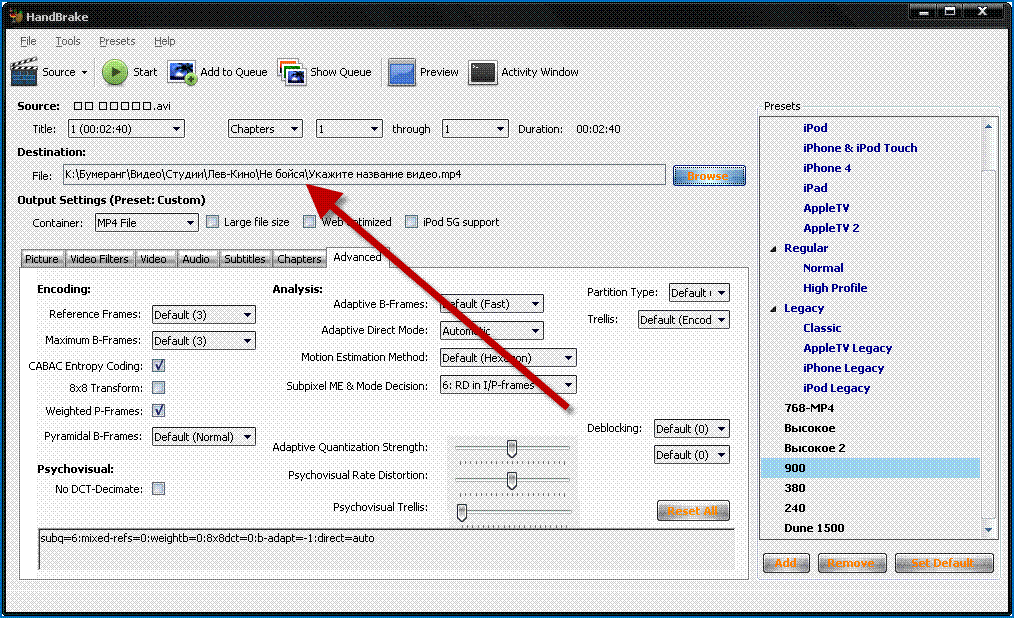The width and height of the screenshot is (1014, 618).
Task: Open the Reference Frames dropdown
Action: coord(204,315)
